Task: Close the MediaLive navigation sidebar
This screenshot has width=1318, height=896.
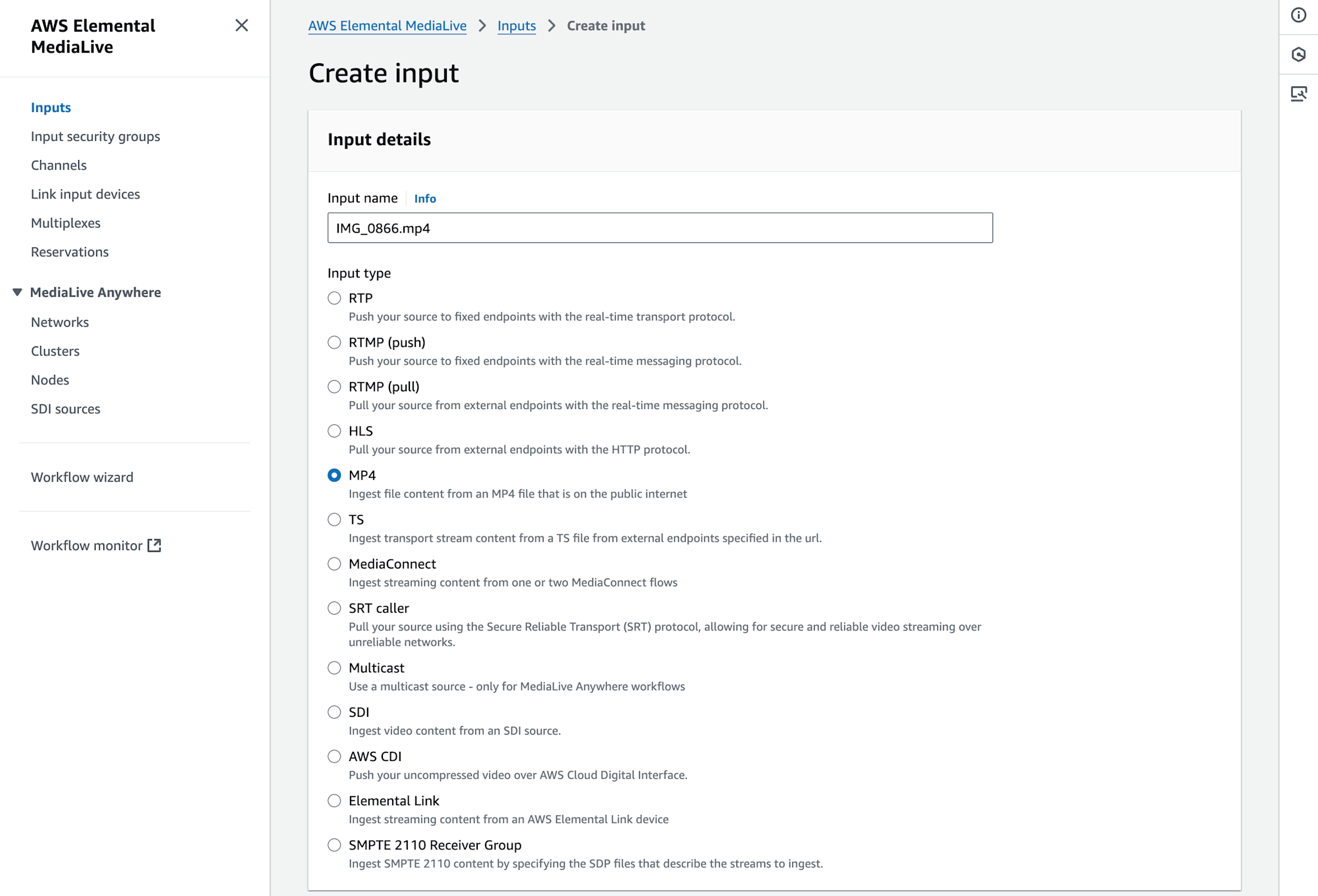Action: (242, 26)
